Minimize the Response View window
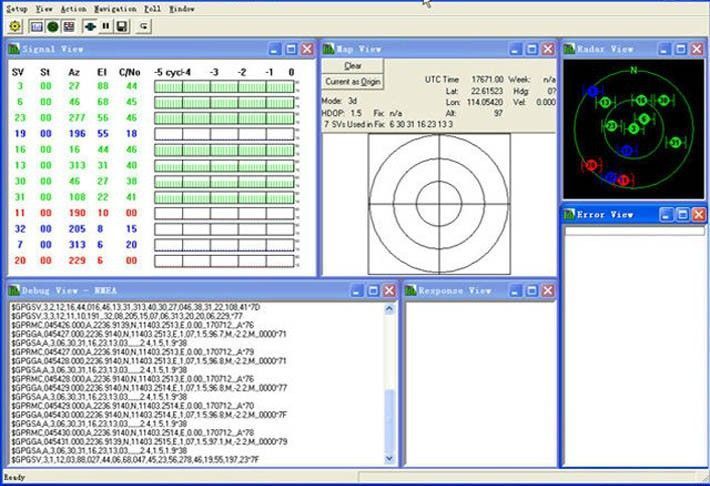This screenshot has height=486, width=710. click(x=515, y=290)
